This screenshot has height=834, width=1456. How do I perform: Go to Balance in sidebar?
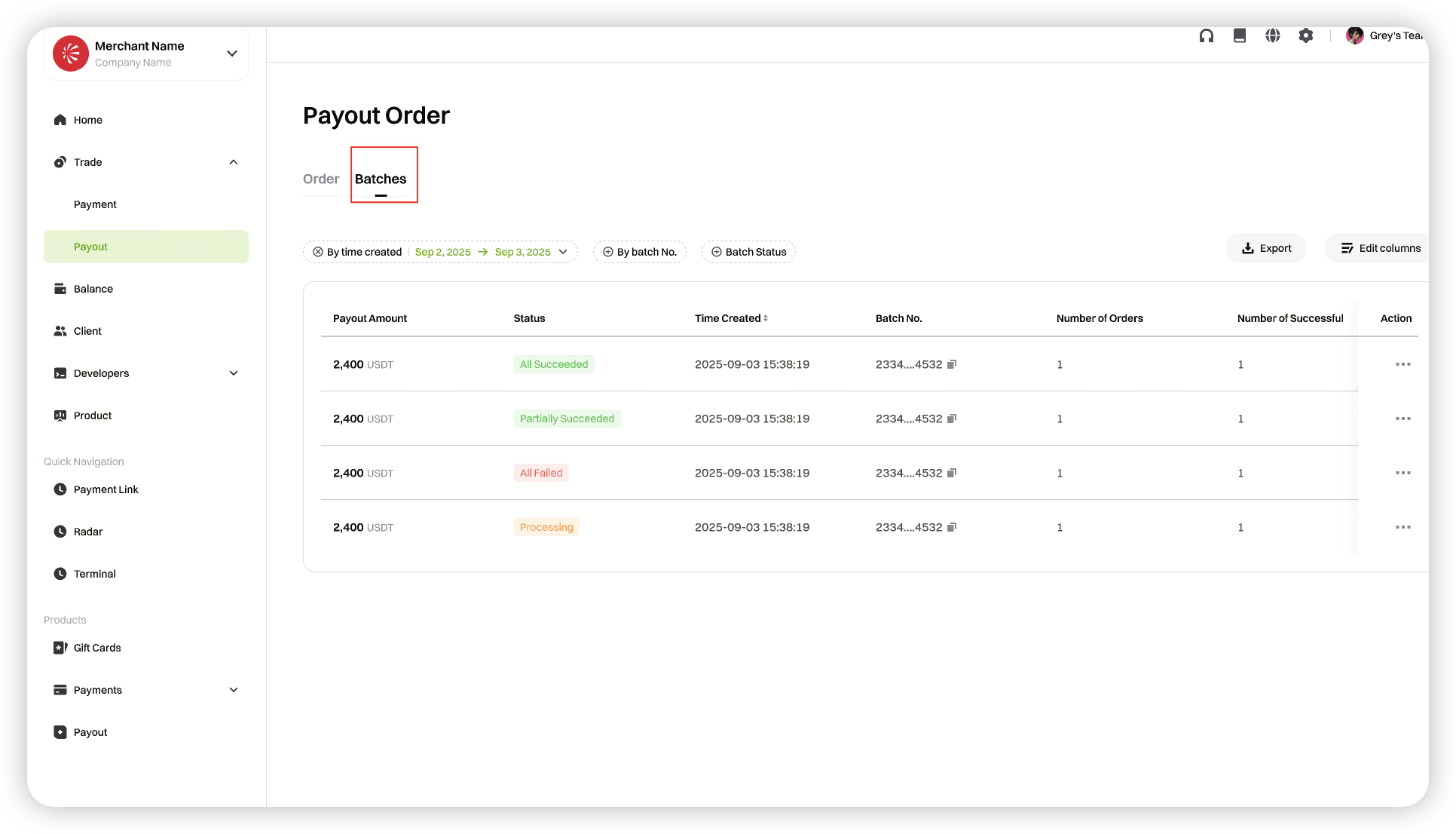click(93, 289)
